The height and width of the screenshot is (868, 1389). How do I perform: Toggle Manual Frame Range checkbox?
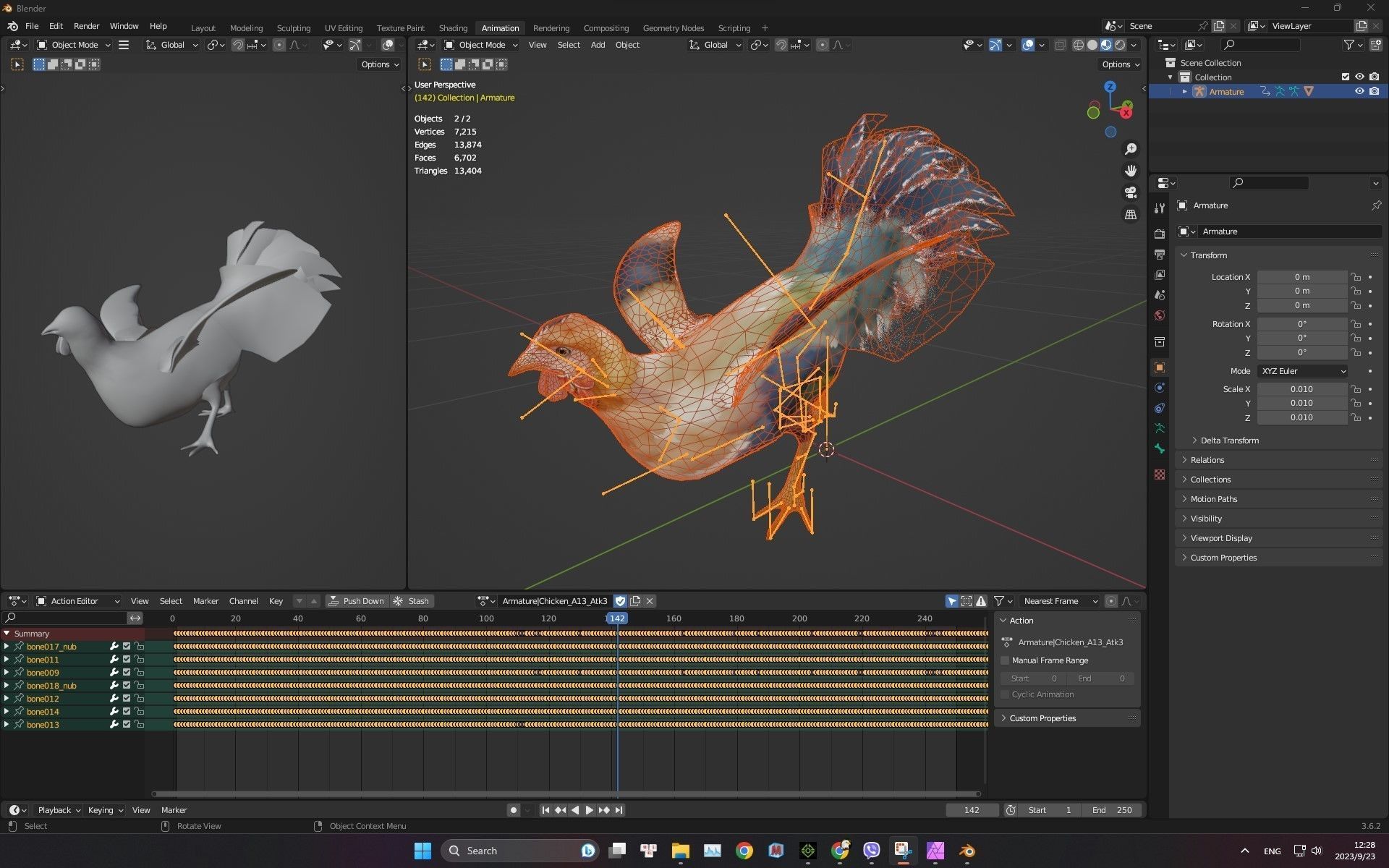pos(1005,660)
